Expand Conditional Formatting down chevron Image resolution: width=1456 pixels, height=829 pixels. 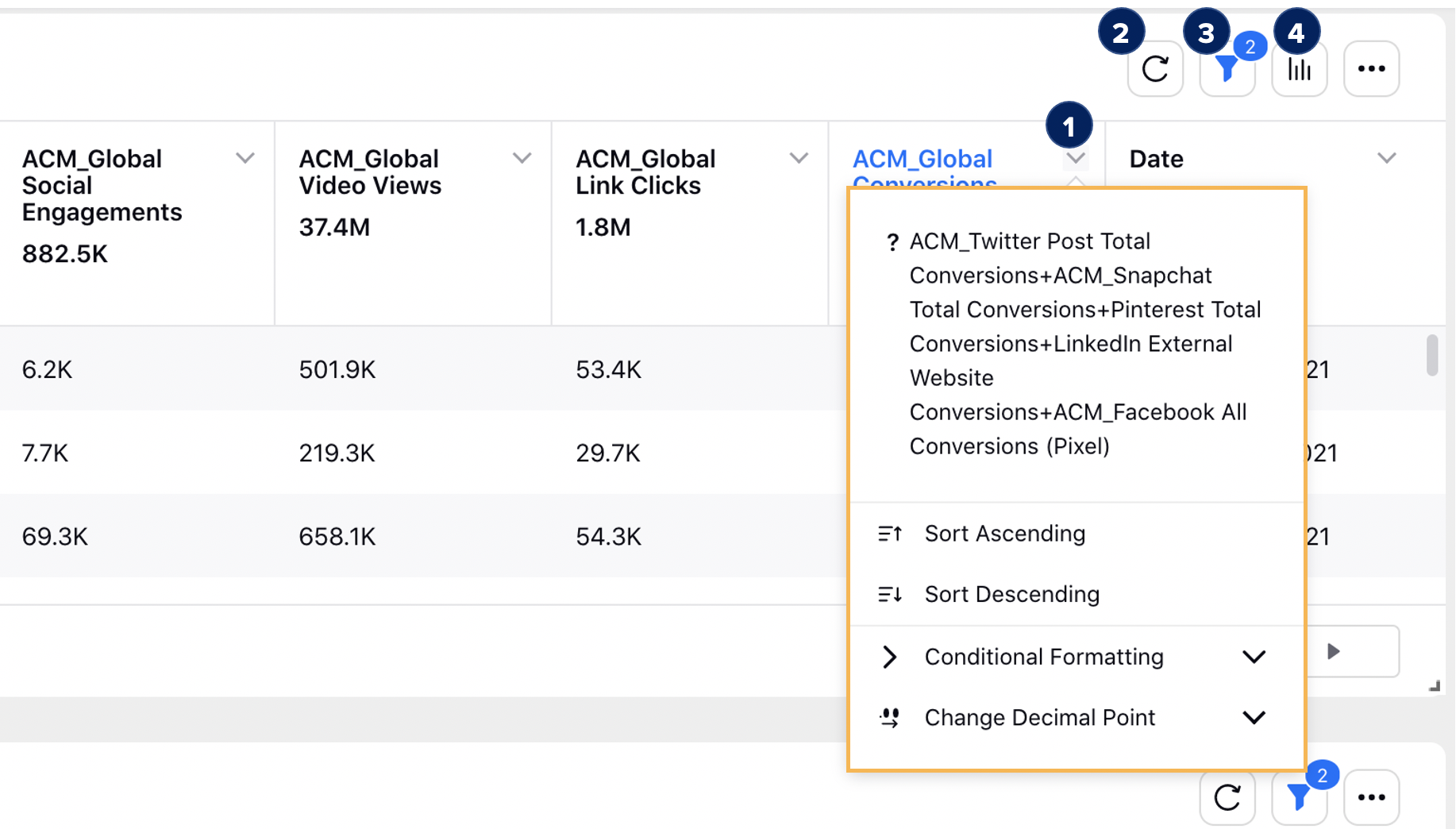[x=1254, y=657]
